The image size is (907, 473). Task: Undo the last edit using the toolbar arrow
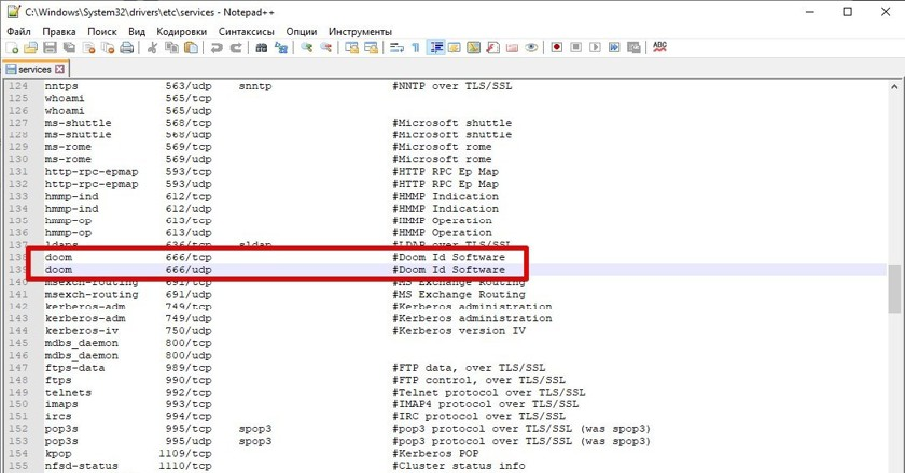(216, 48)
